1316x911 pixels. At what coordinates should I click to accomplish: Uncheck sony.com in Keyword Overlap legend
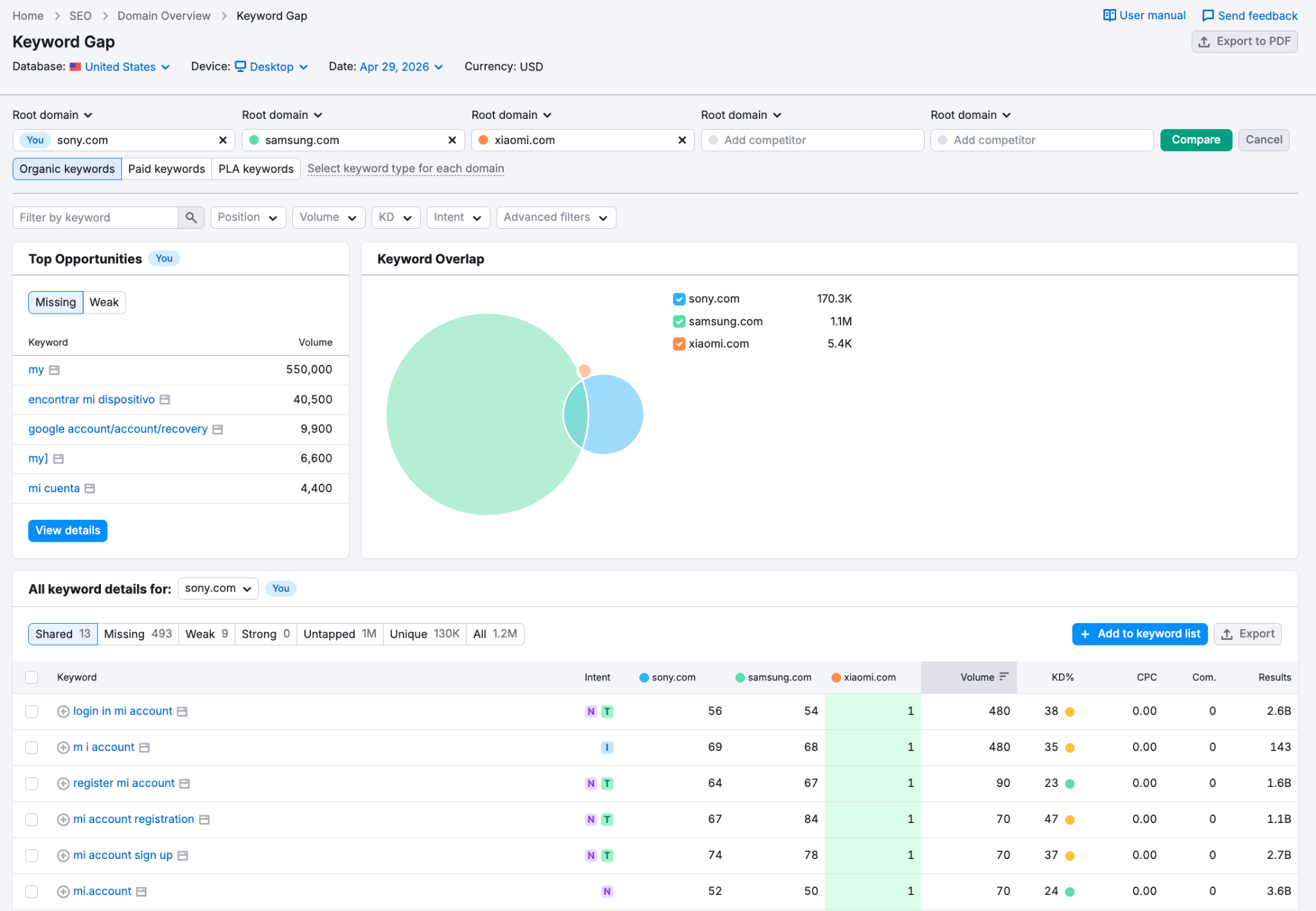coord(679,299)
